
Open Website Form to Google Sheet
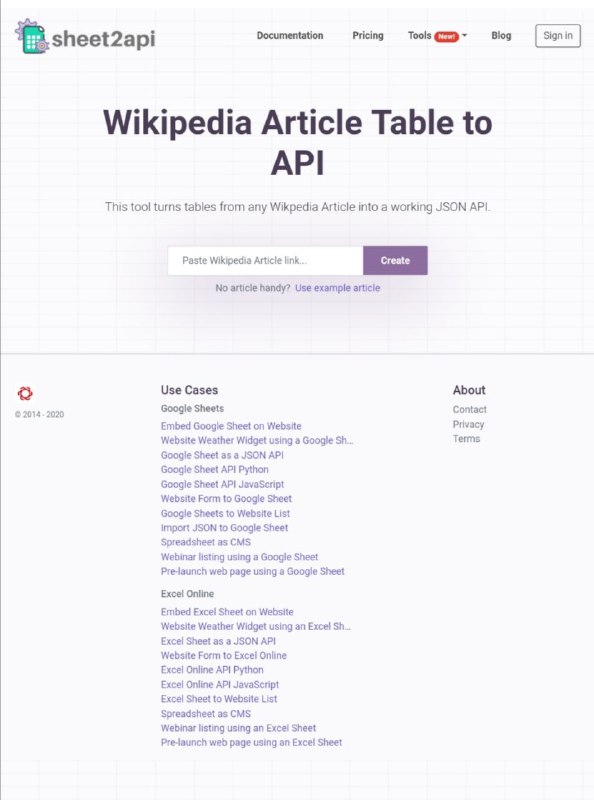(x=227, y=498)
